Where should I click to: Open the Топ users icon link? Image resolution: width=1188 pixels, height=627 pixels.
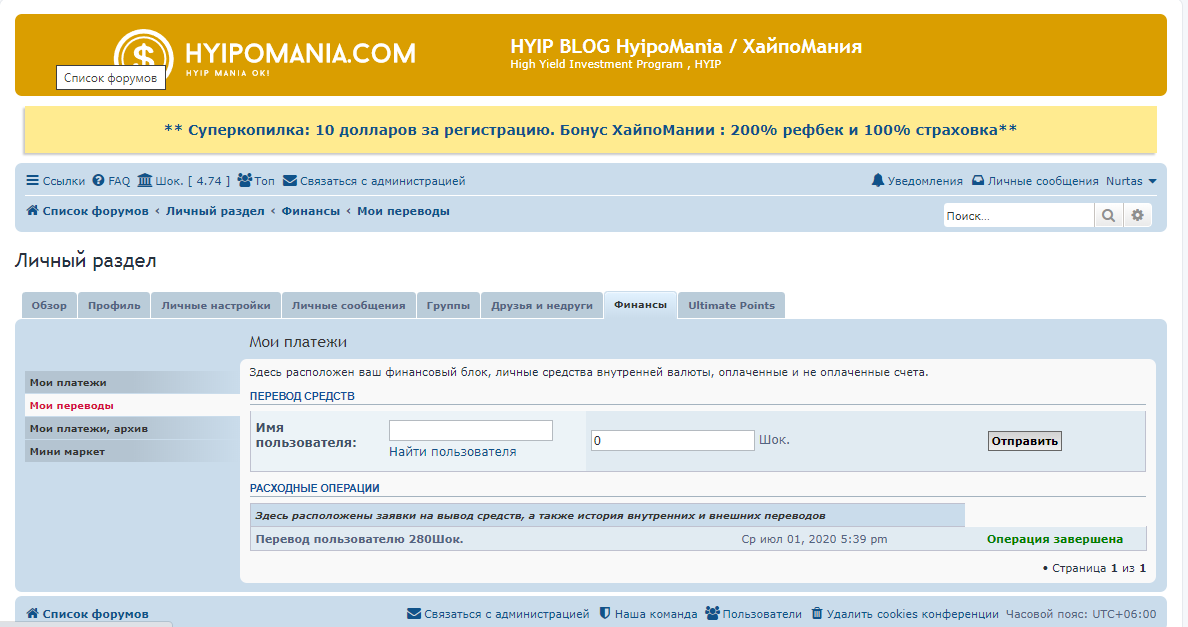click(244, 181)
